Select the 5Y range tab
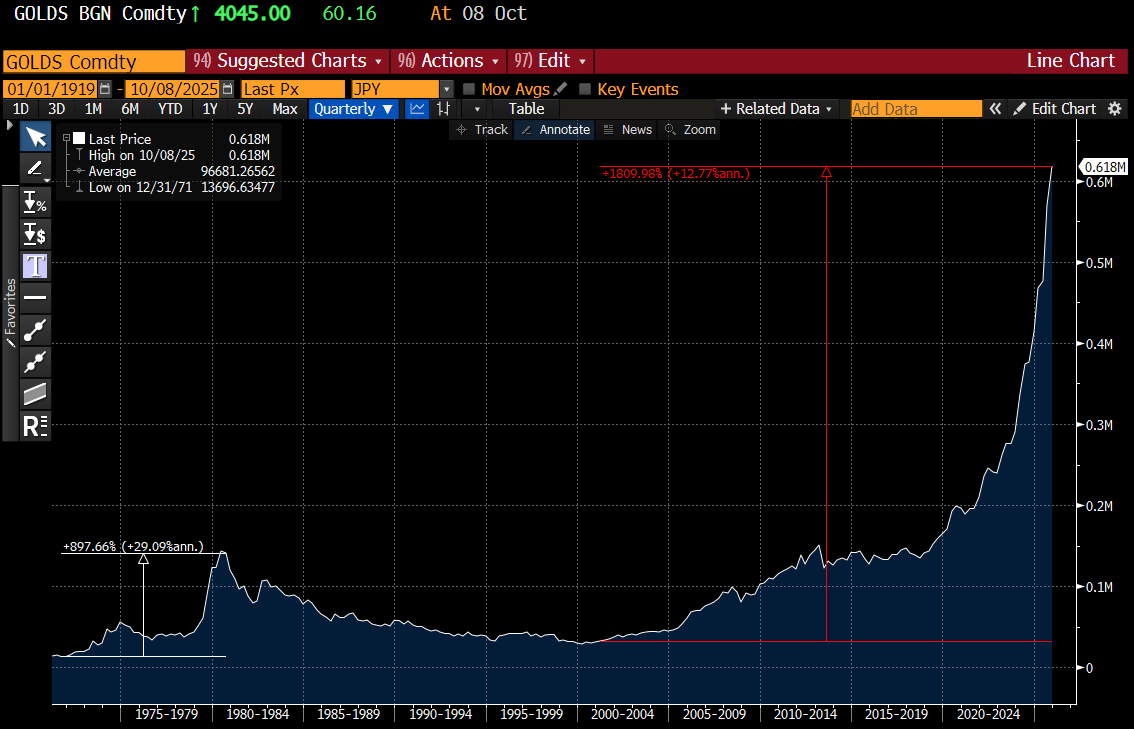 245,108
